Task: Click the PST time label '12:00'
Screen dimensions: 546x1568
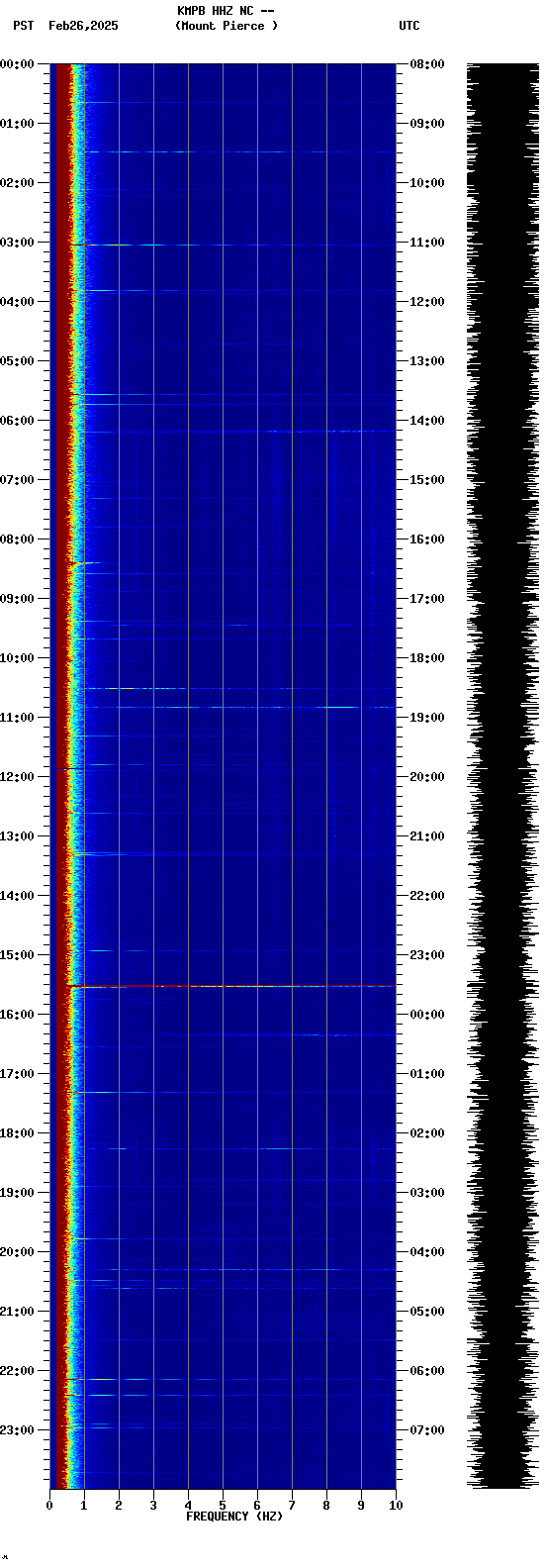Action: click(x=17, y=777)
